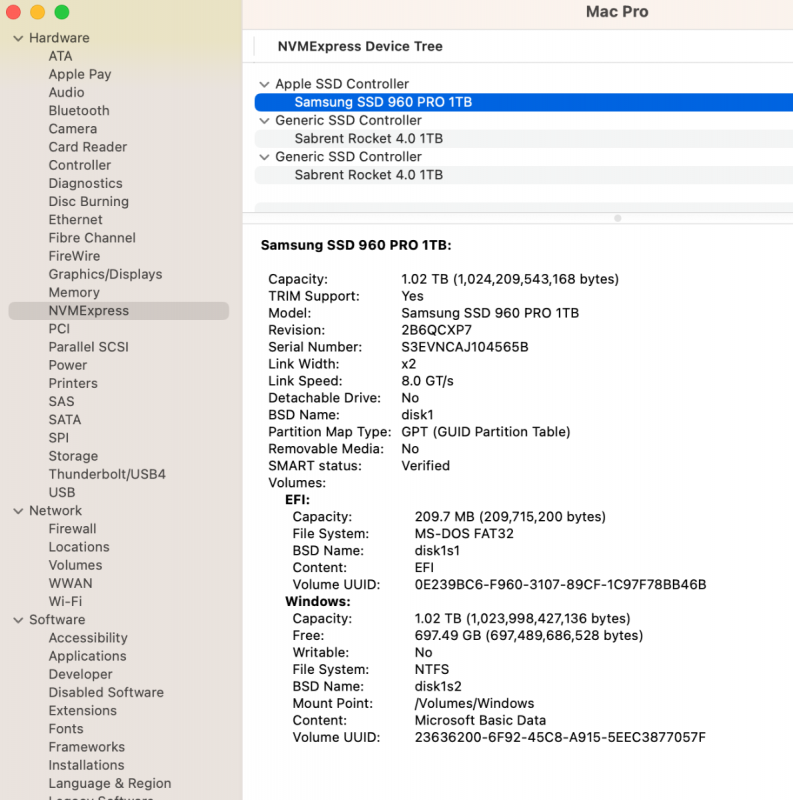Collapse the Apple SSD Controller node
Viewport: 793px width, 800px height.
coord(264,84)
